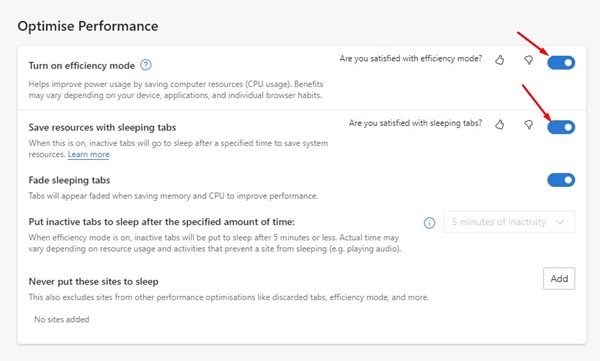600x361 pixels.
Task: Click the No sites added text
Action: click(x=62, y=319)
